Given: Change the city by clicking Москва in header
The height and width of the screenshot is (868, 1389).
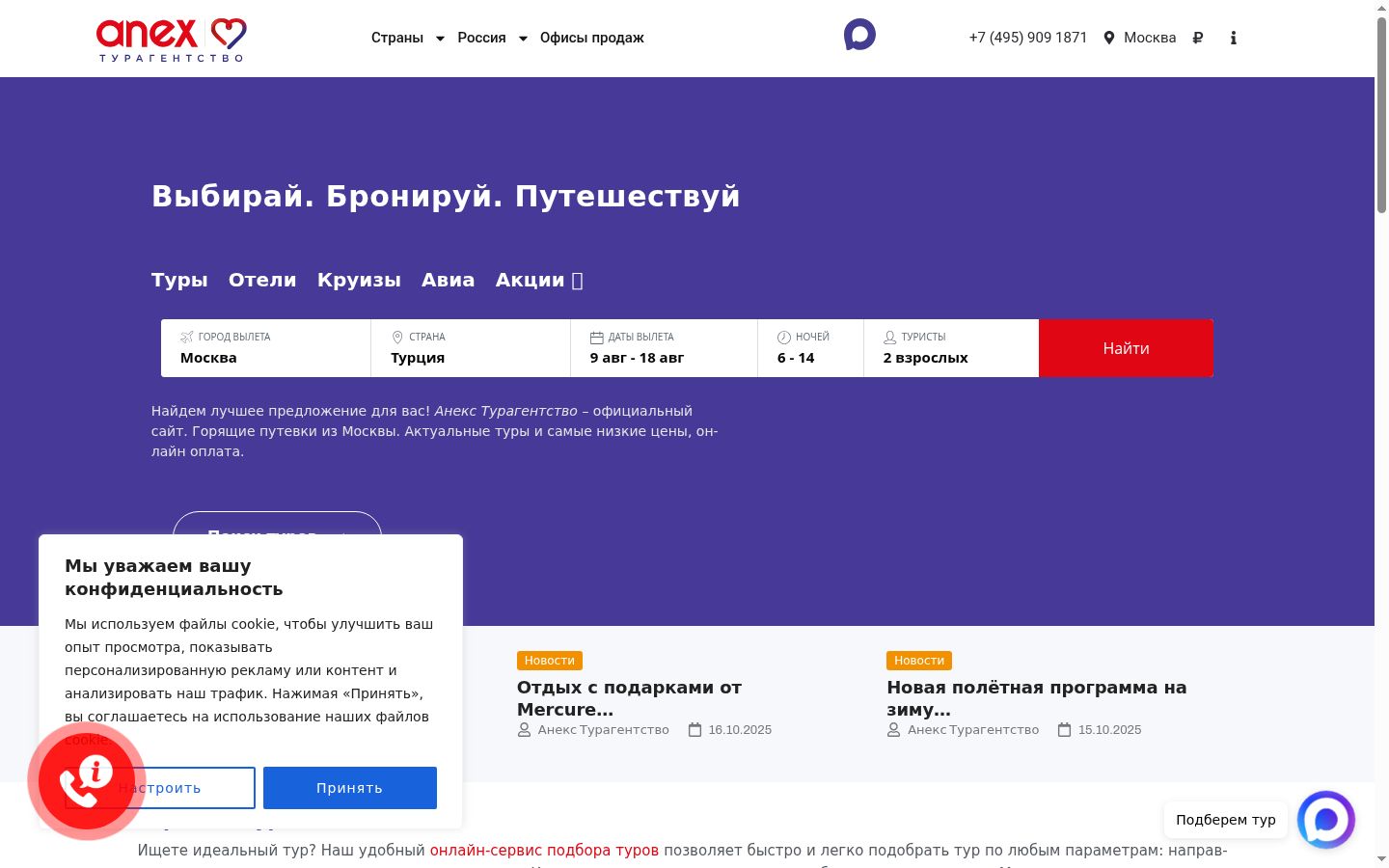Looking at the screenshot, I should tap(1150, 38).
